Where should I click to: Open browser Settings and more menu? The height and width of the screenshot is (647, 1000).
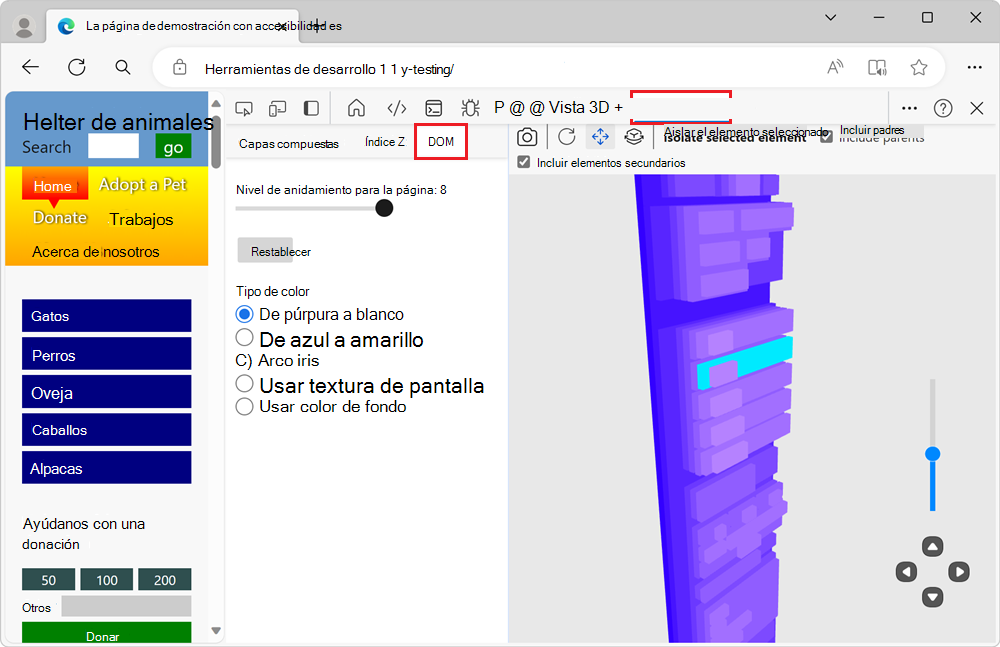pos(974,67)
